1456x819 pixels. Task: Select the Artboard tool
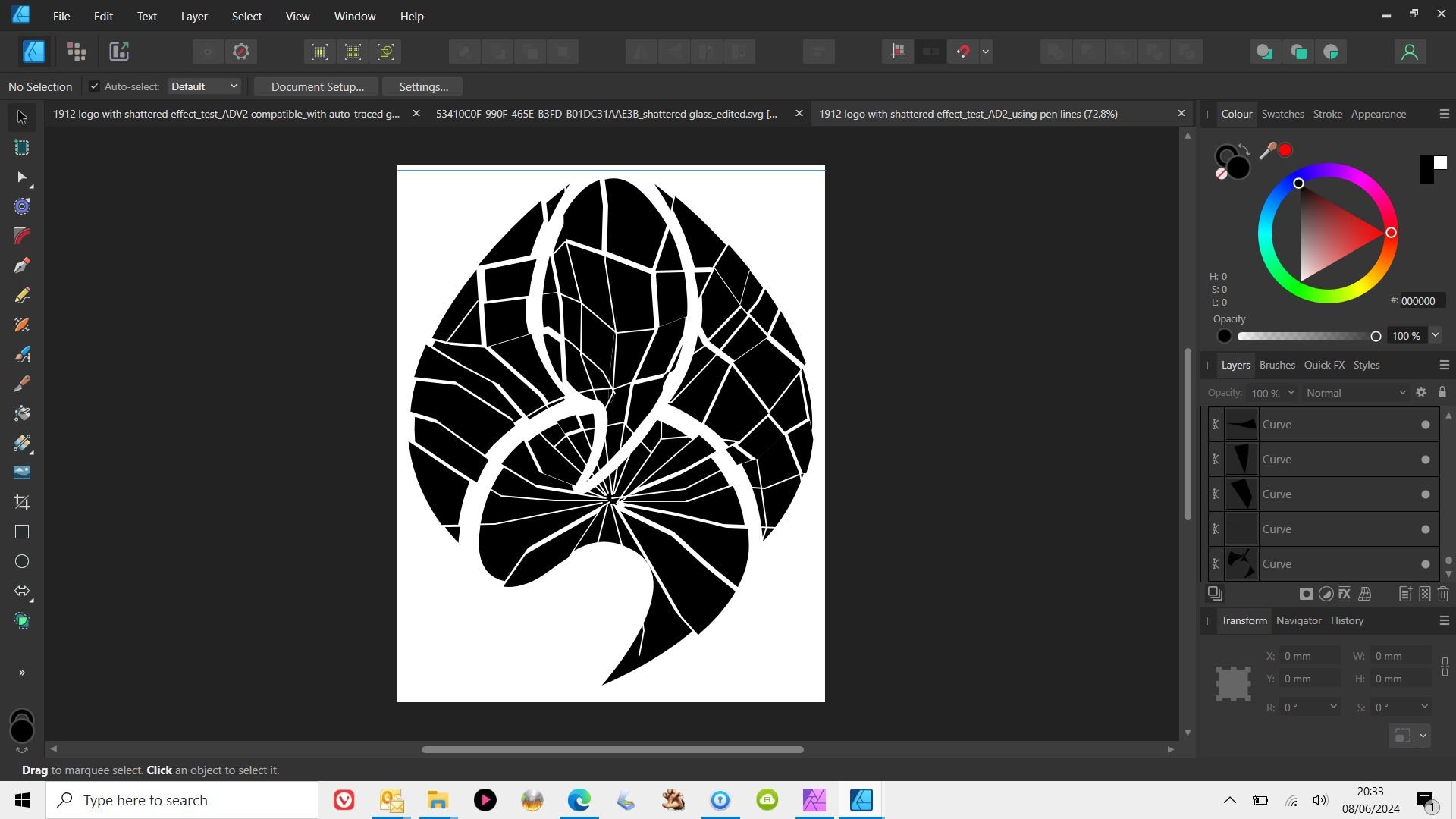21,148
